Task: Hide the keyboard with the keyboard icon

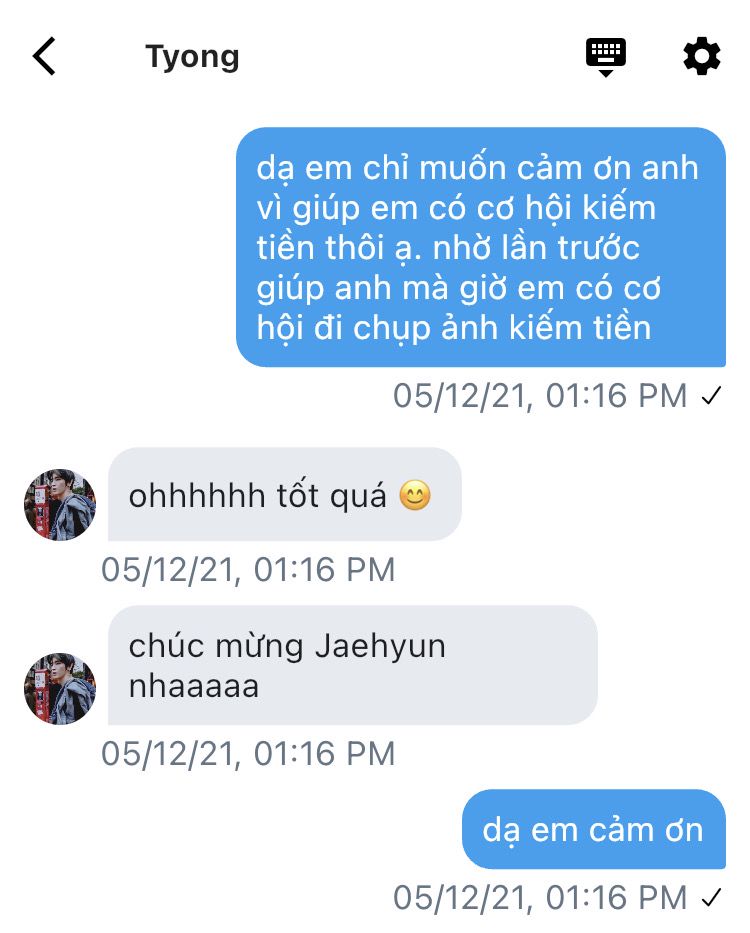Action: coord(605,57)
